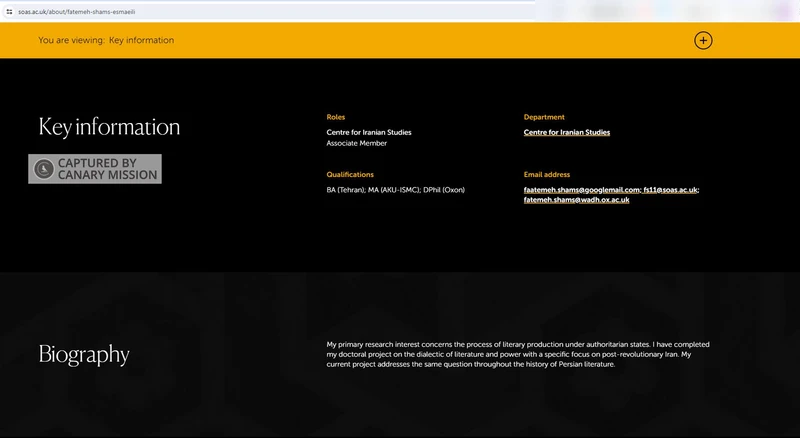Click the Roles label

click(336, 117)
